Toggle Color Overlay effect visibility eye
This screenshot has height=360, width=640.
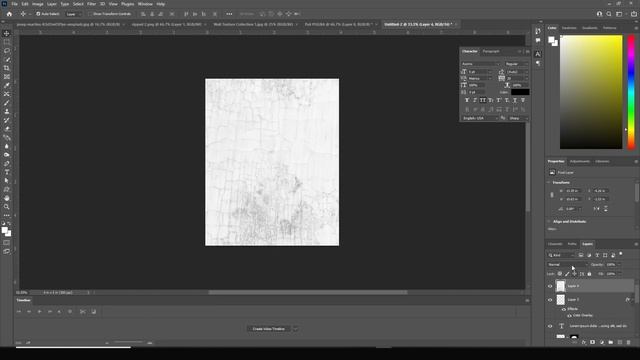pyautogui.click(x=569, y=316)
